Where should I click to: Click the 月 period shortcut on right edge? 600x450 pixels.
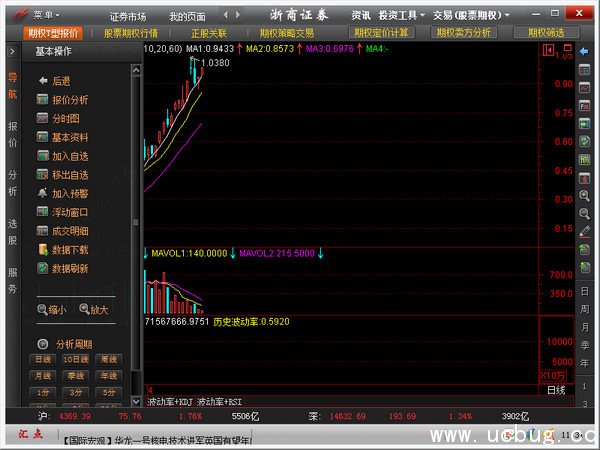tap(584, 327)
